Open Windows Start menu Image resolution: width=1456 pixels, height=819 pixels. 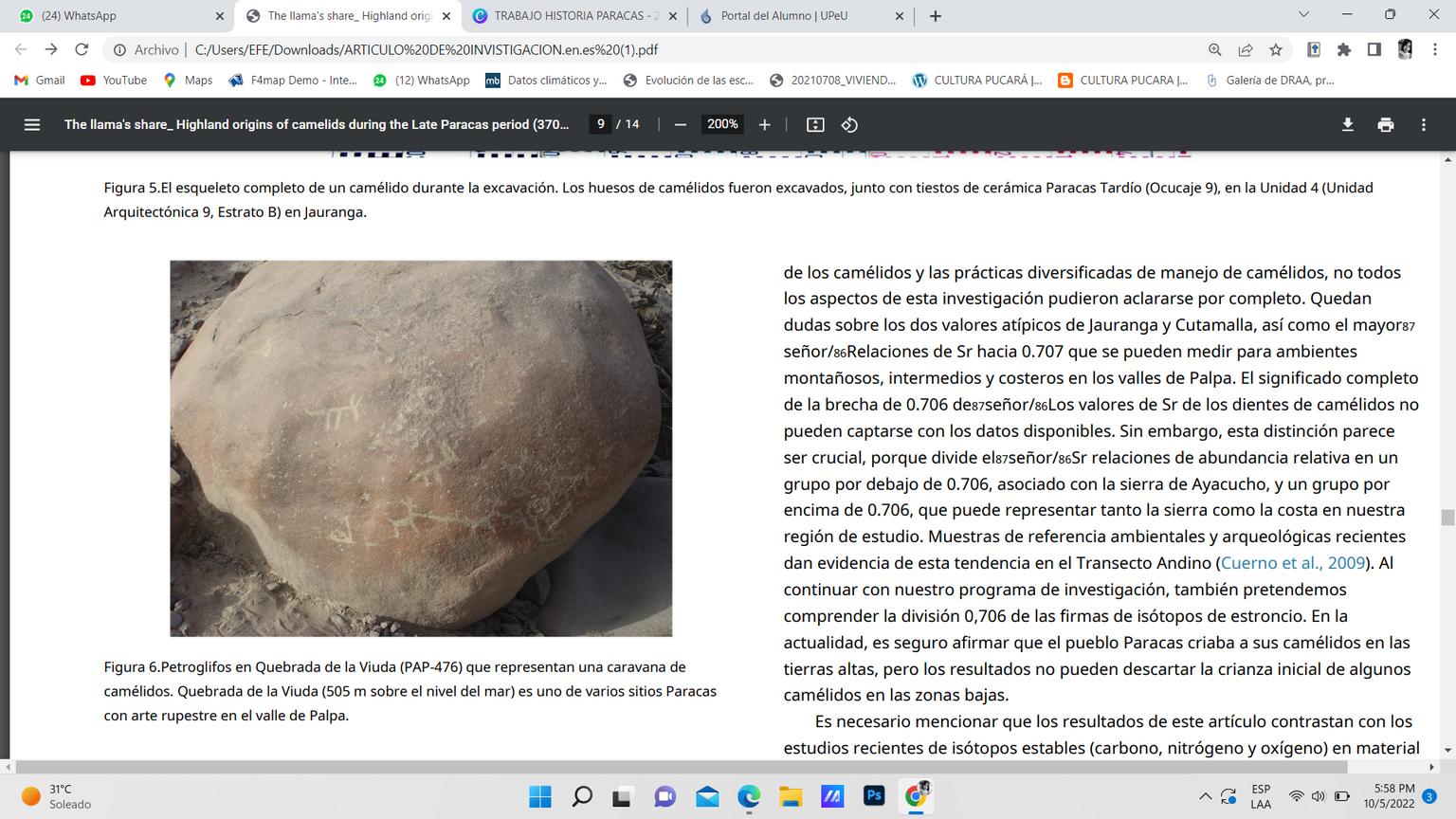540,796
